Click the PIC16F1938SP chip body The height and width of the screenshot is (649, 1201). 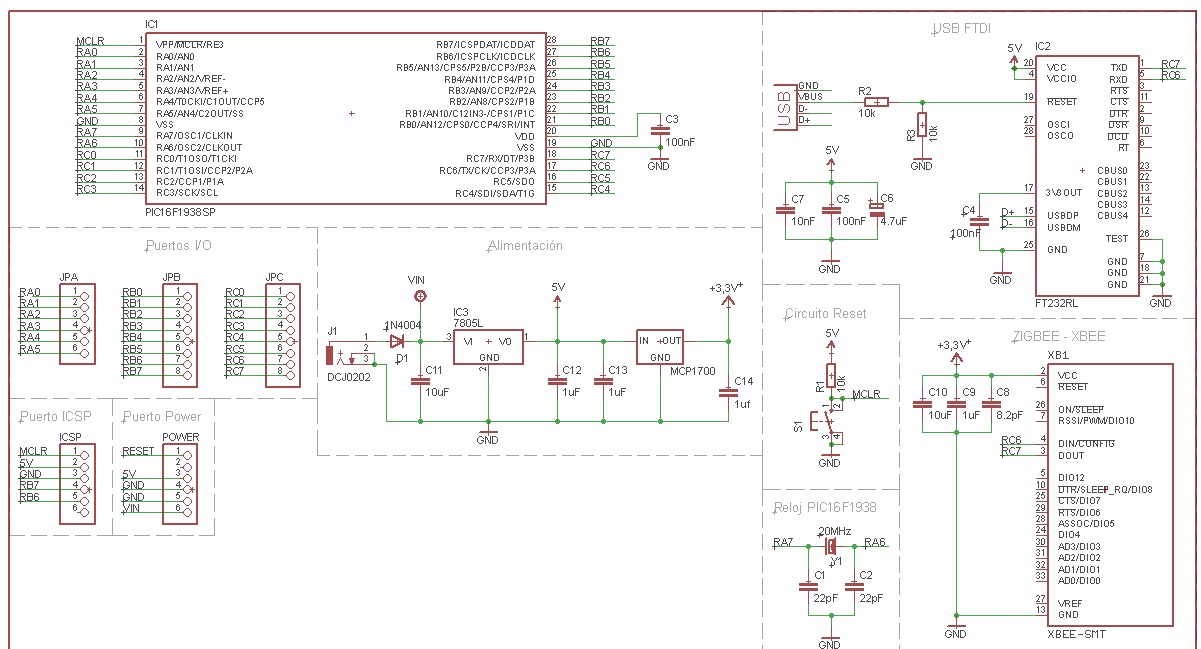coord(345,117)
